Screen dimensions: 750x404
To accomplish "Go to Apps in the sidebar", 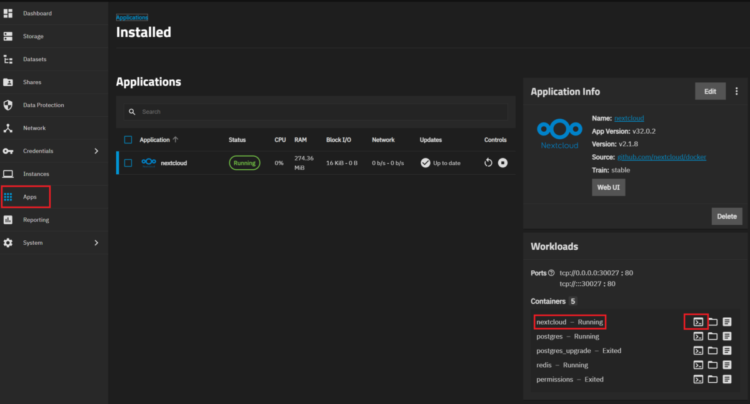I will click(x=30, y=197).
